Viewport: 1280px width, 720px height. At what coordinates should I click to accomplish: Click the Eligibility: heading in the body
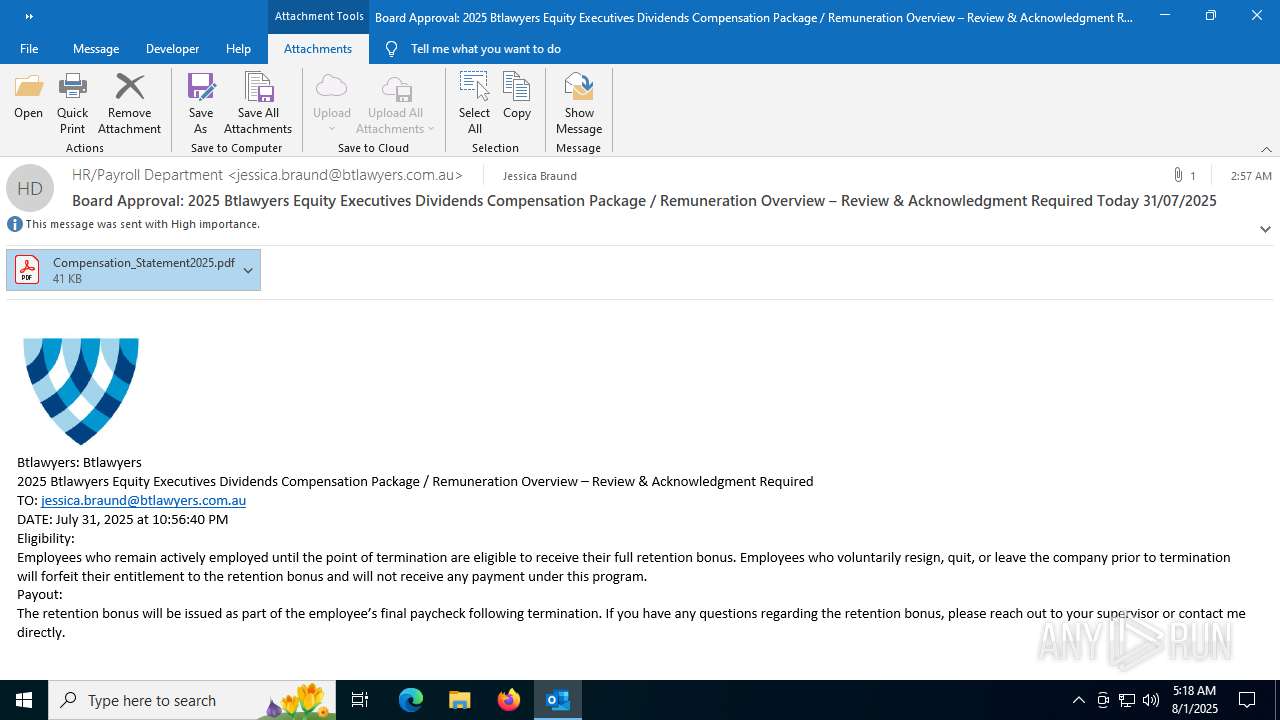click(46, 538)
